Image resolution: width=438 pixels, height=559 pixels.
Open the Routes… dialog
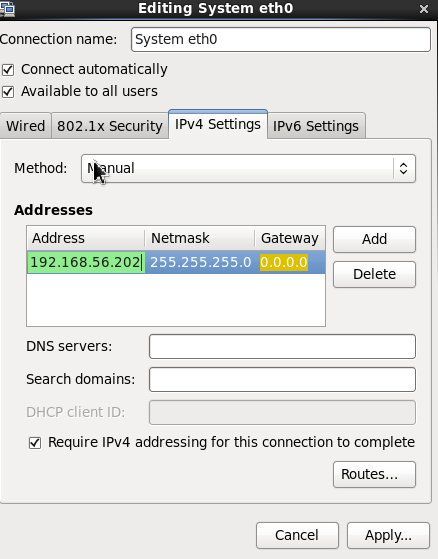374,474
